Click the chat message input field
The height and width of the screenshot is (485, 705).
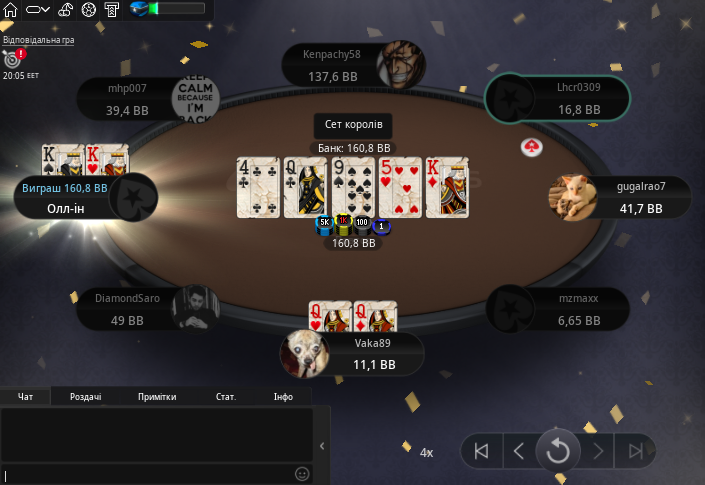click(148, 475)
